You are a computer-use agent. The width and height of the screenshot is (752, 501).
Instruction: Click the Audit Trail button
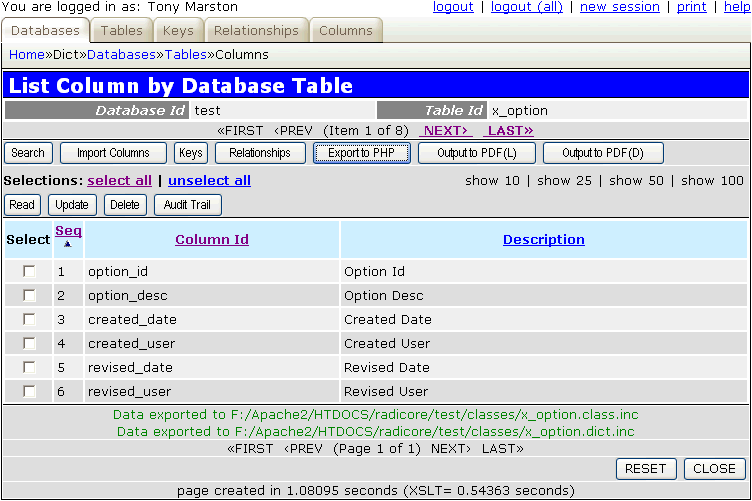188,205
